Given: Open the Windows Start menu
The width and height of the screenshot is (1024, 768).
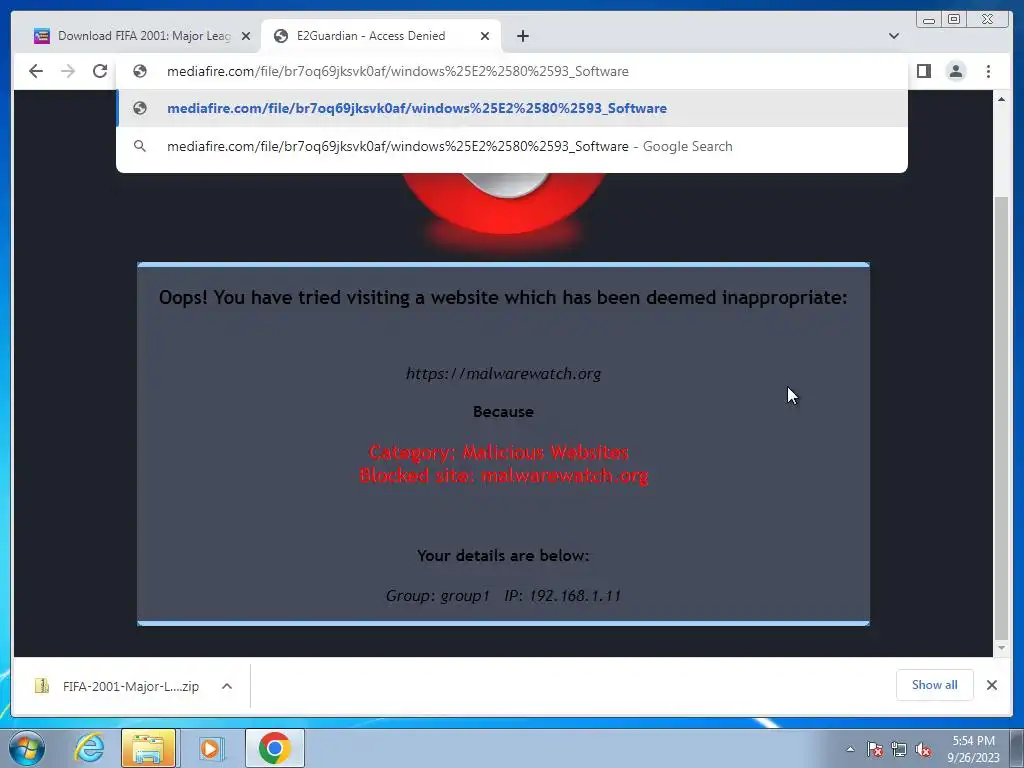Looking at the screenshot, I should click(27, 748).
